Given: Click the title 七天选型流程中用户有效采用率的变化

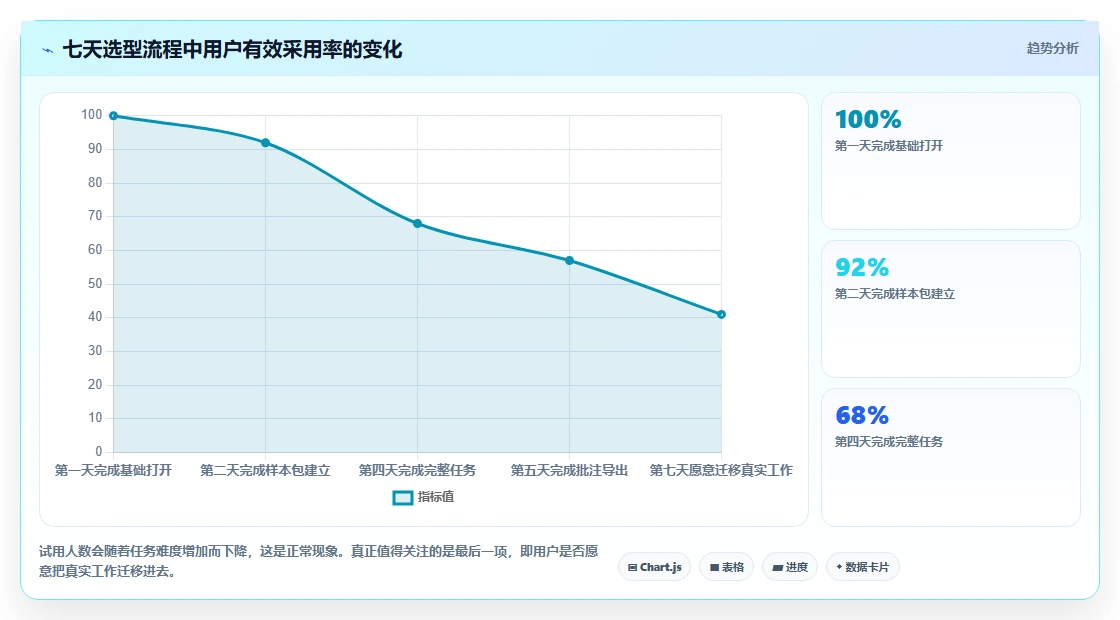Looking at the screenshot, I should click(x=232, y=50).
